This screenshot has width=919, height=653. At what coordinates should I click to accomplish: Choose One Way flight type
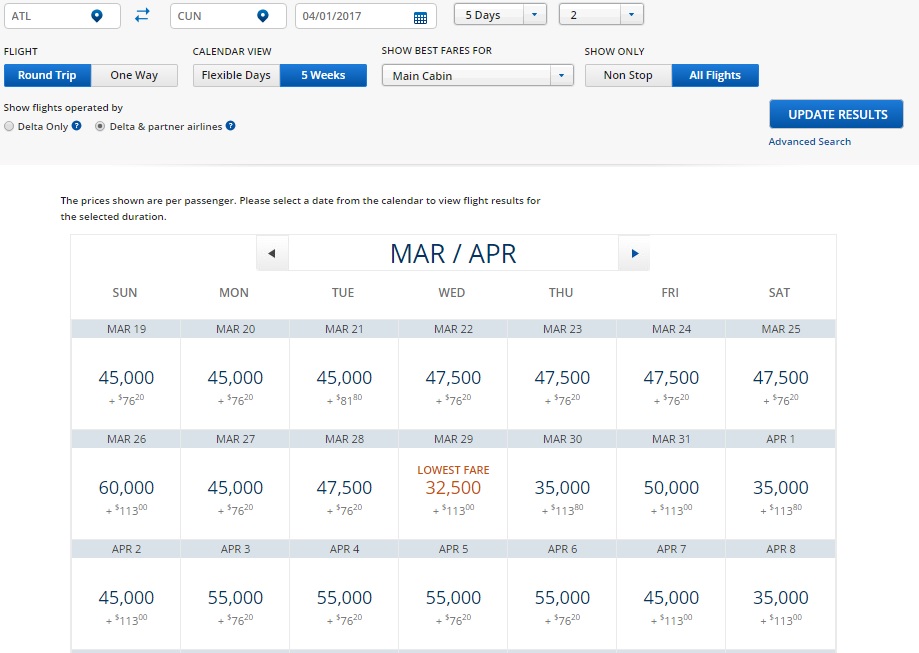(x=134, y=76)
